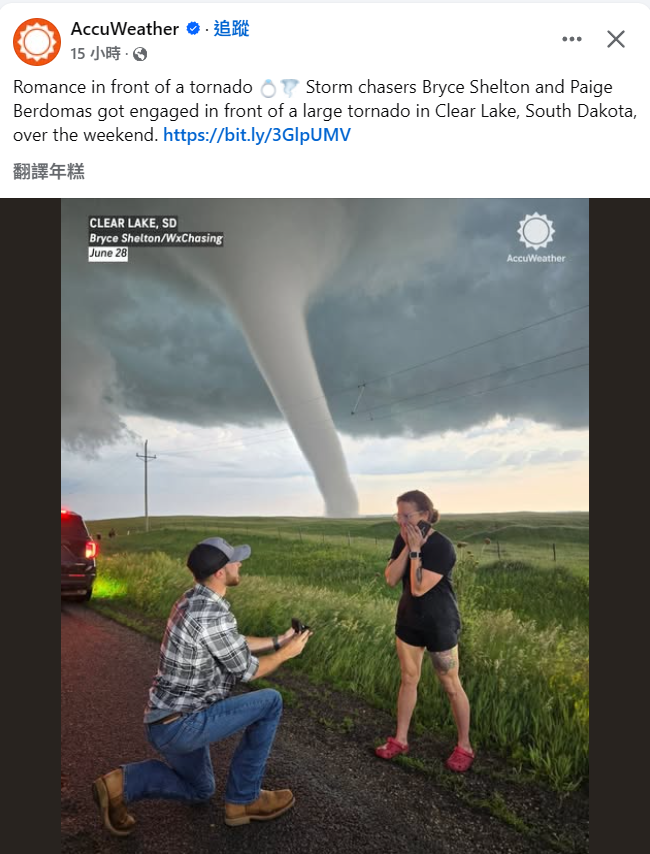This screenshot has height=854, width=650.
Task: Click the AccuWeather sun watermark in photo
Action: tap(536, 237)
